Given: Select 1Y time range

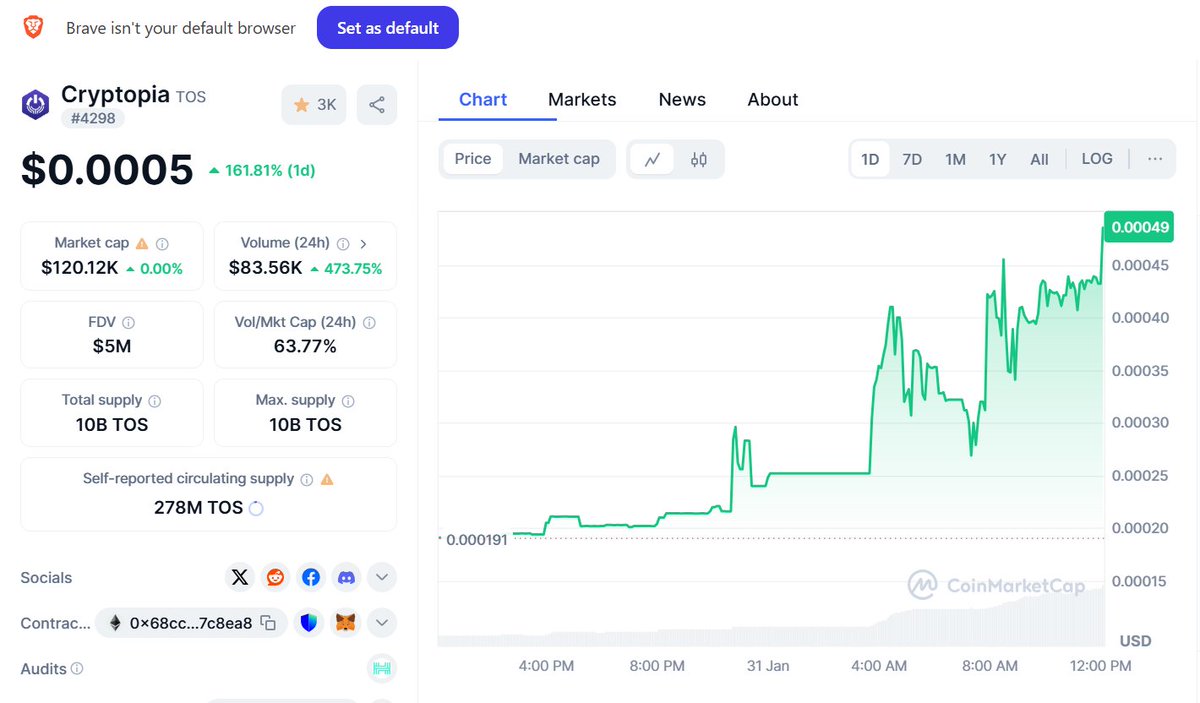Looking at the screenshot, I should (997, 159).
